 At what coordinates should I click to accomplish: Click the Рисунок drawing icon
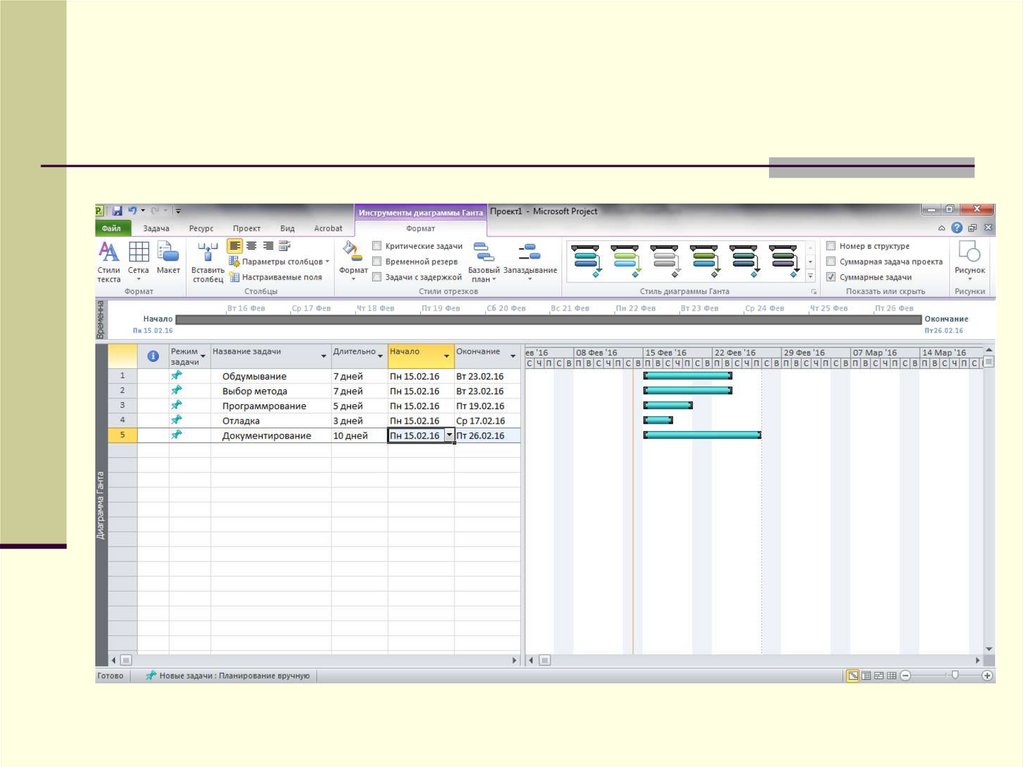point(969,254)
